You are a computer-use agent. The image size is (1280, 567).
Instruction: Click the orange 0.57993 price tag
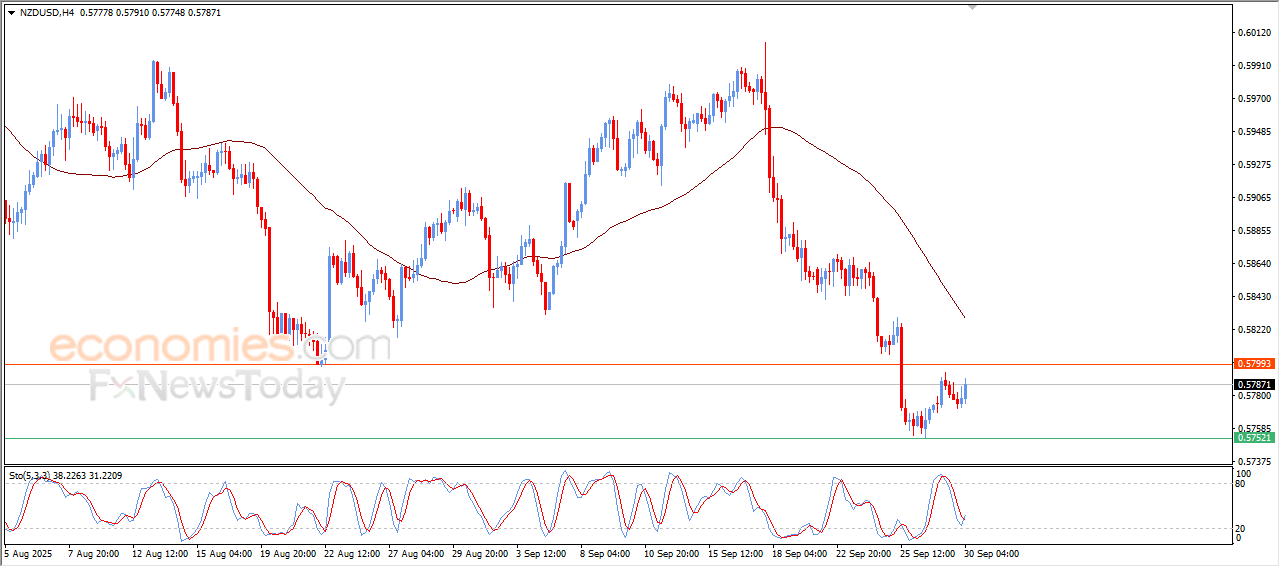click(1254, 364)
